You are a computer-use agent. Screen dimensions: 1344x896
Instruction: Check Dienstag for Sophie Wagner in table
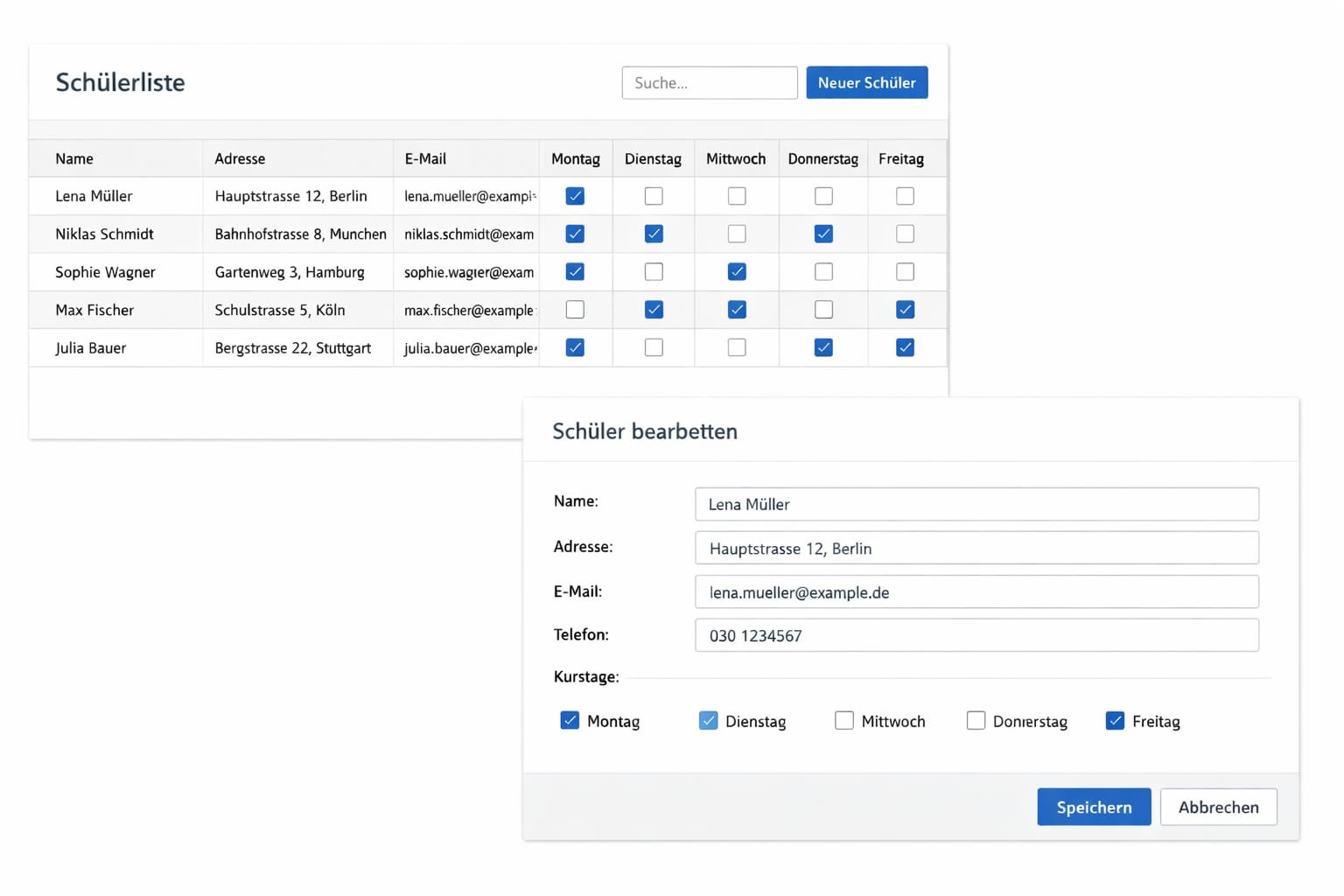(654, 272)
